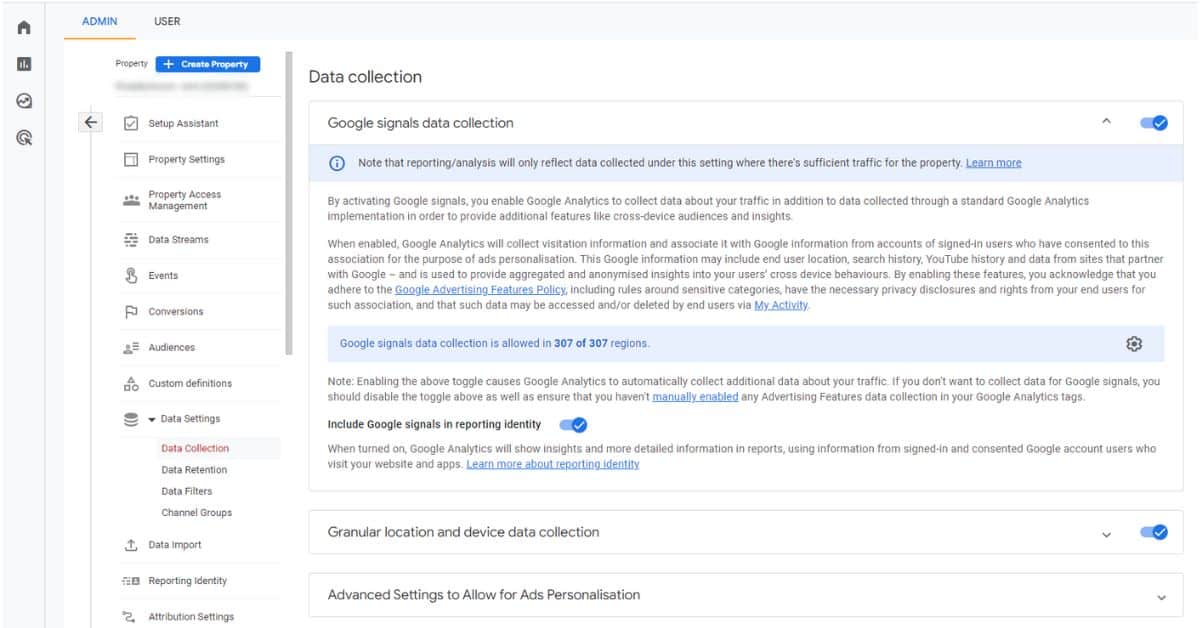Viewport: 1200px width, 628px height.
Task: Click the Attribution Settings icon
Action: [x=130, y=617]
